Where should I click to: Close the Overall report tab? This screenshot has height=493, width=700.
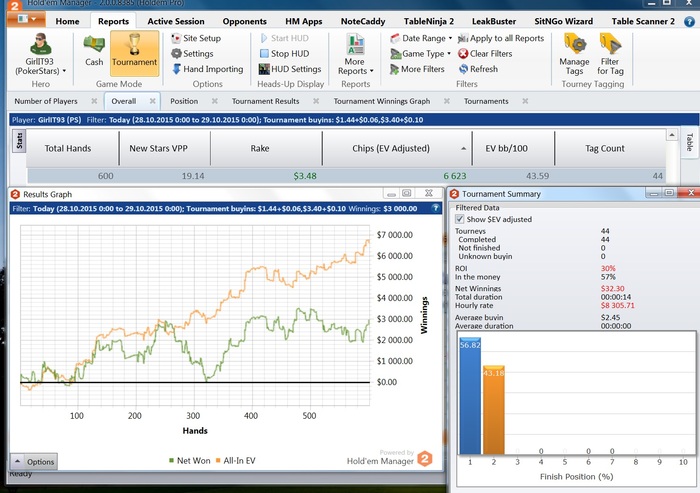153,101
